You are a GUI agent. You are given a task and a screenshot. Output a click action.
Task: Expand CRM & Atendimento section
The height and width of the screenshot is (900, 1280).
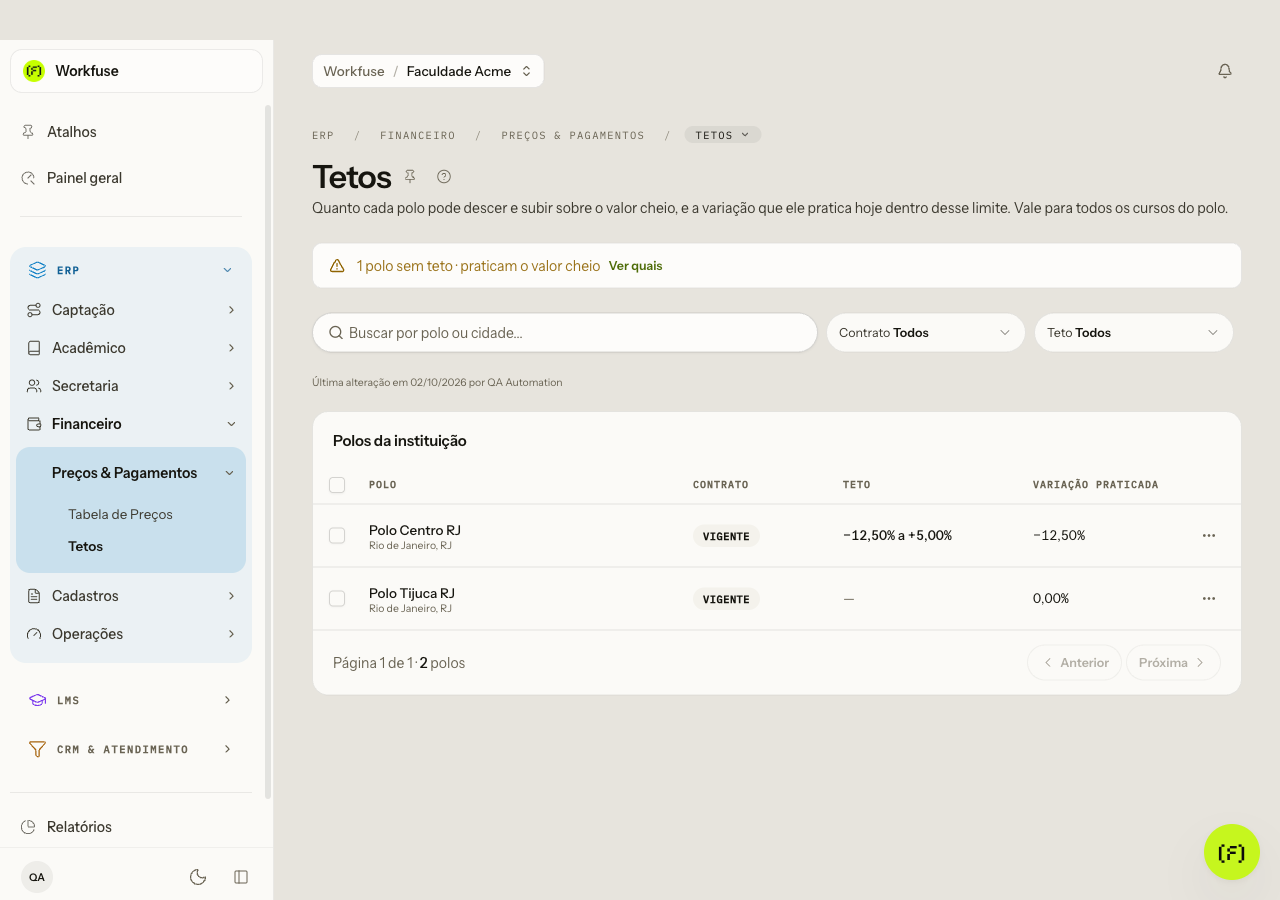[131, 749]
